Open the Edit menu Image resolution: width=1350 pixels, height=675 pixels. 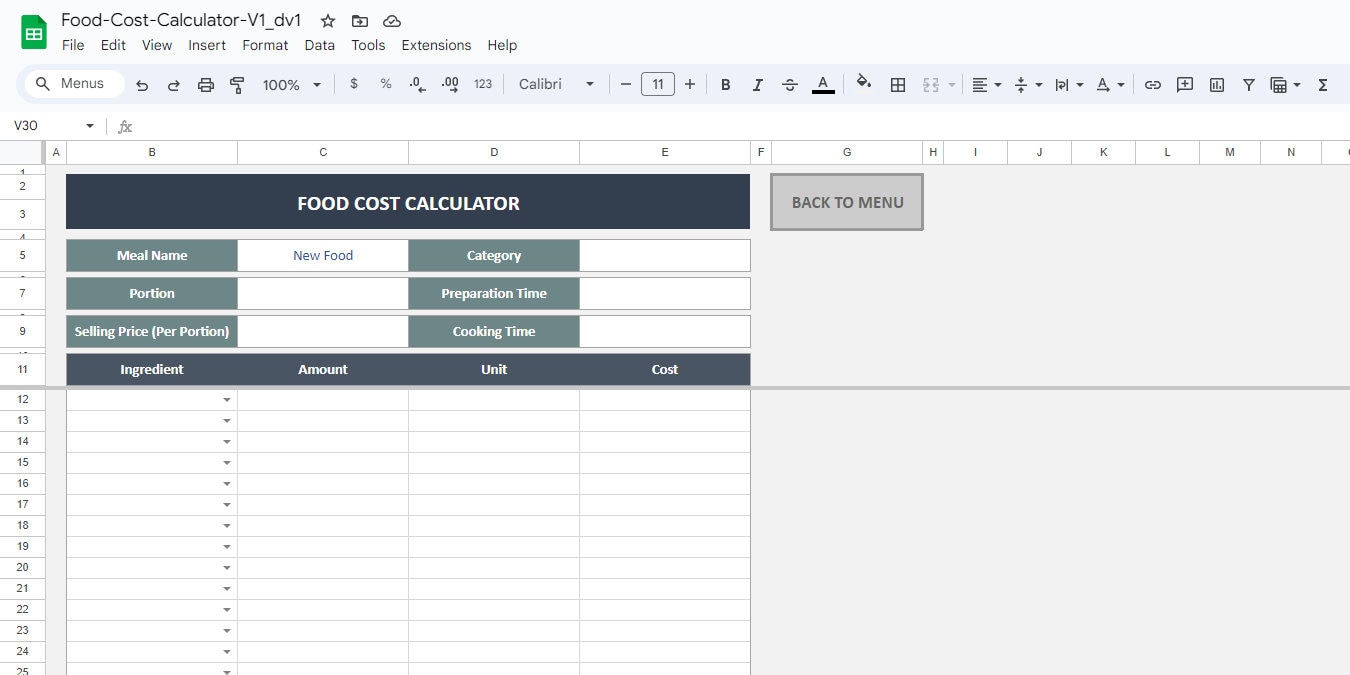tap(113, 45)
